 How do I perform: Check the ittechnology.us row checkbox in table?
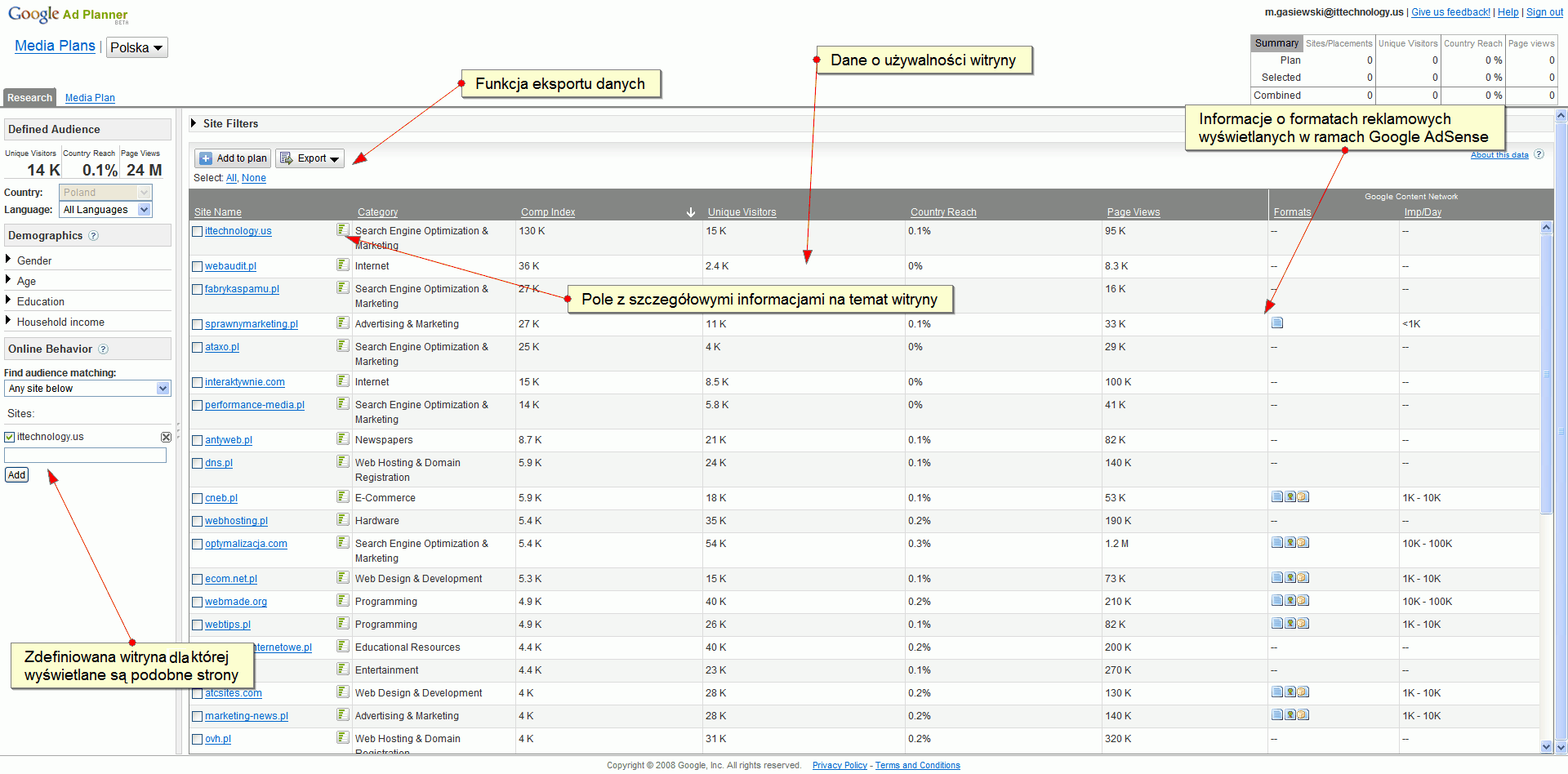coord(197,231)
